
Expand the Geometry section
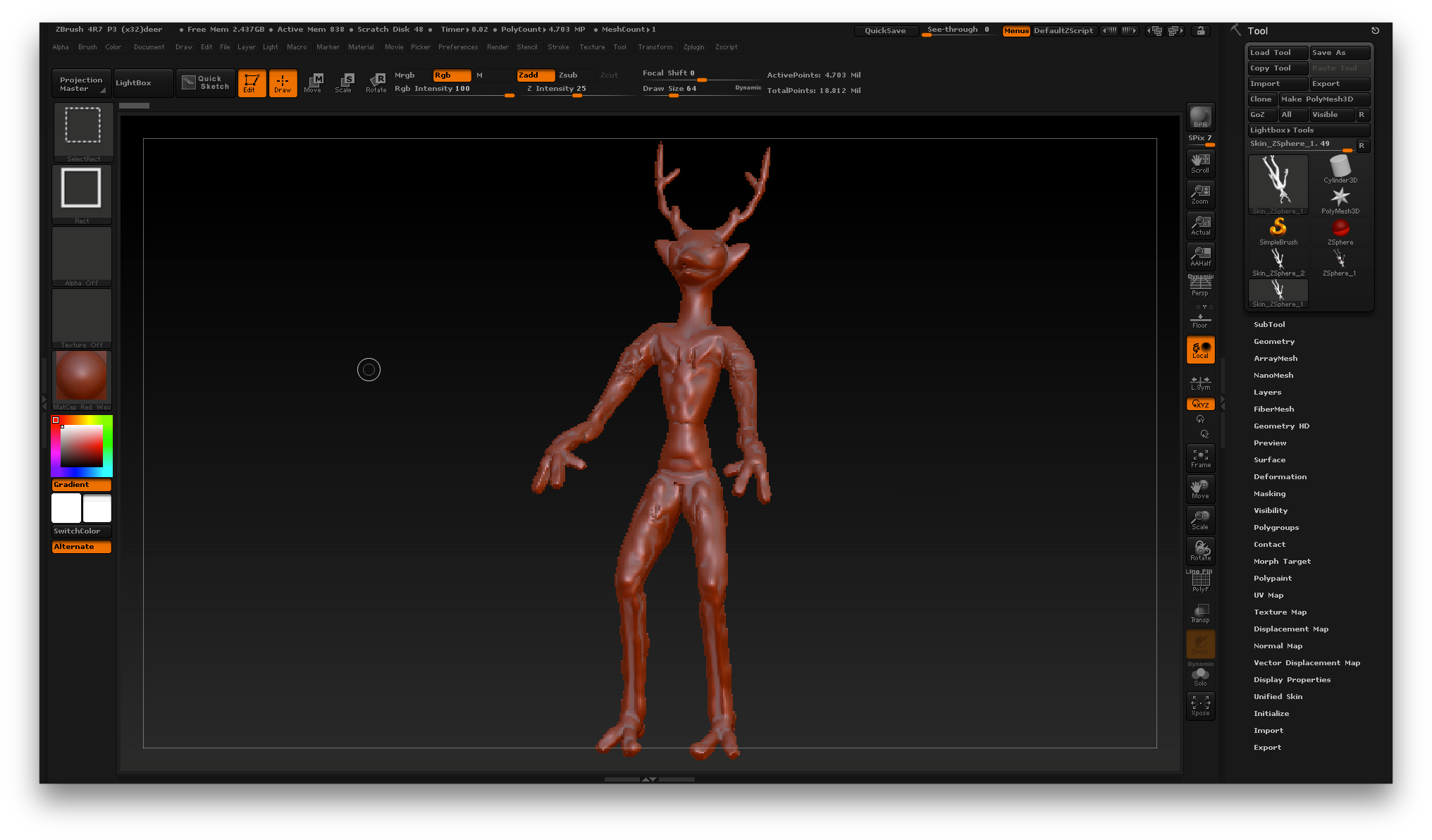[x=1273, y=342]
